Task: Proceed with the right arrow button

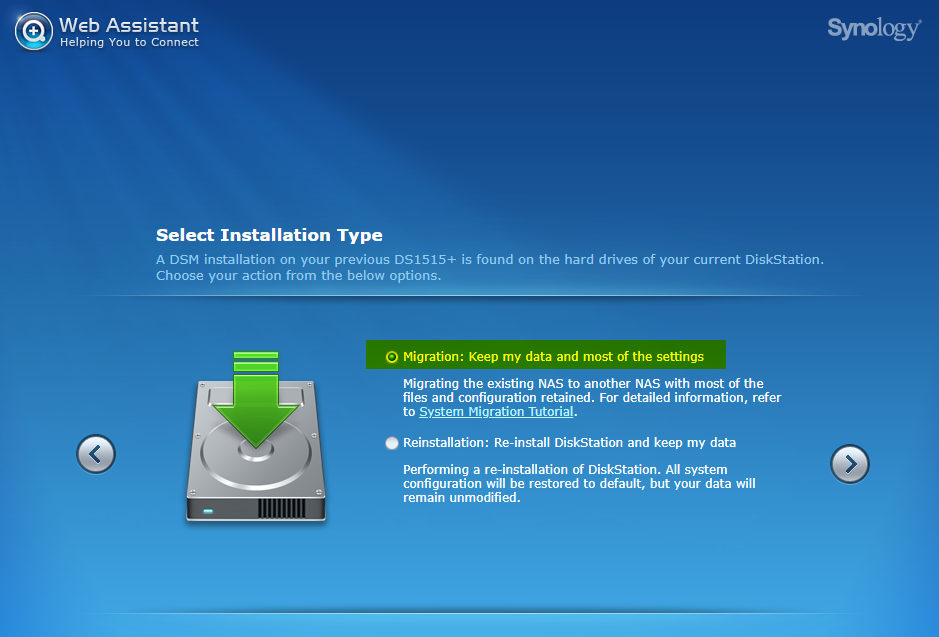Action: (850, 463)
